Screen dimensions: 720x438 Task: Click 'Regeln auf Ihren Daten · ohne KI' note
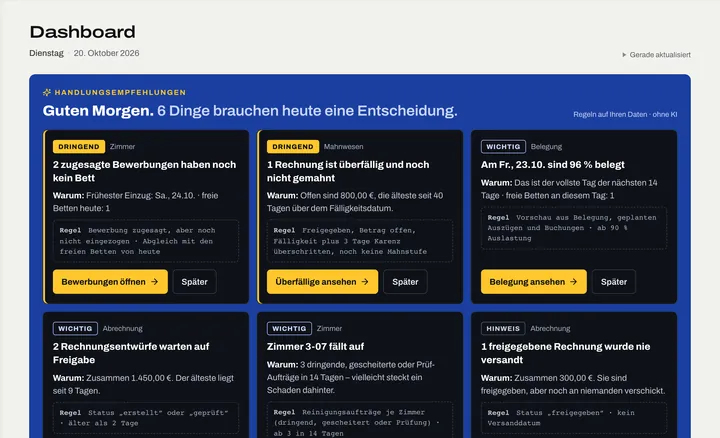coord(625,114)
